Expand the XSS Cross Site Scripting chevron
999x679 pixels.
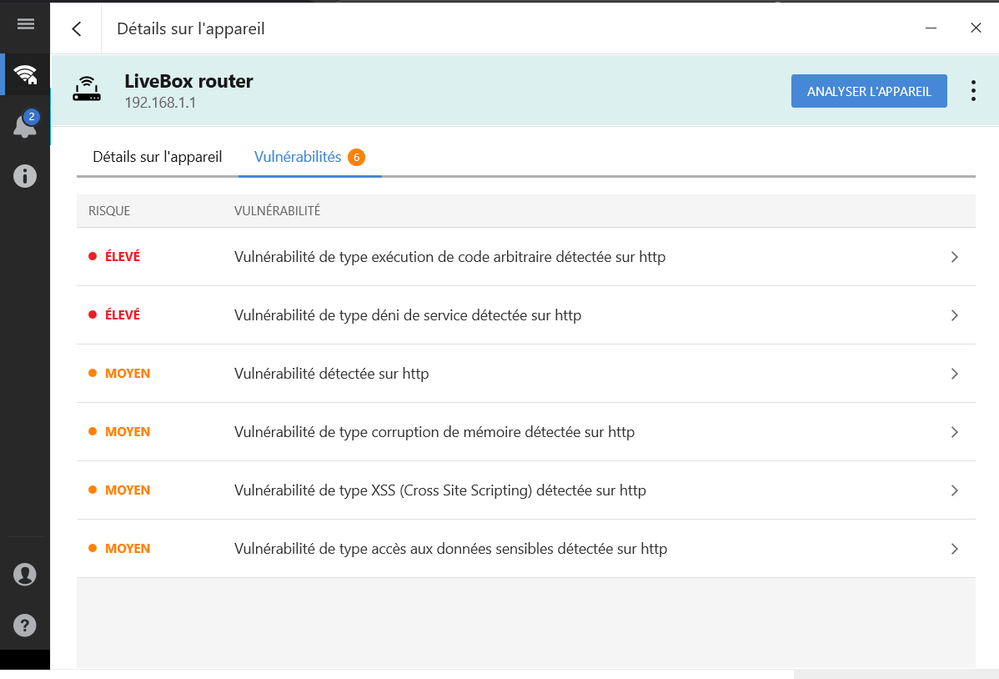coord(954,490)
